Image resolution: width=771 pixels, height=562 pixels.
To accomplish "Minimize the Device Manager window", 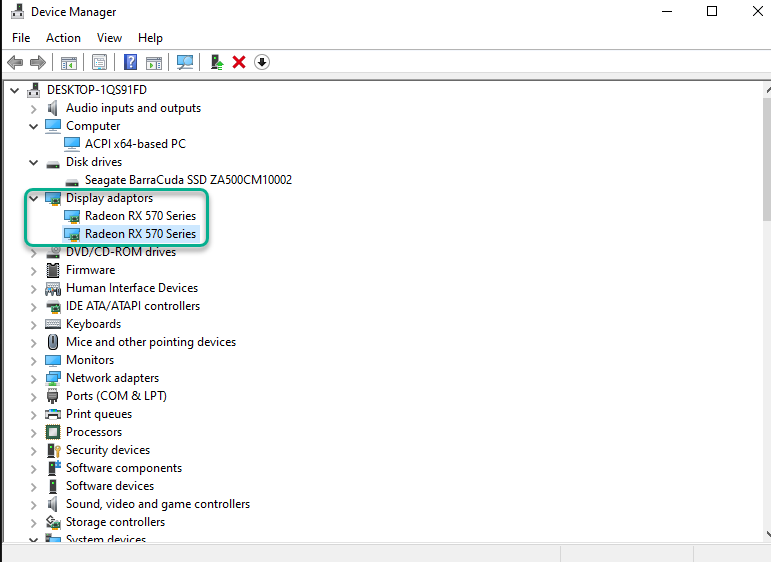I will [x=667, y=11].
